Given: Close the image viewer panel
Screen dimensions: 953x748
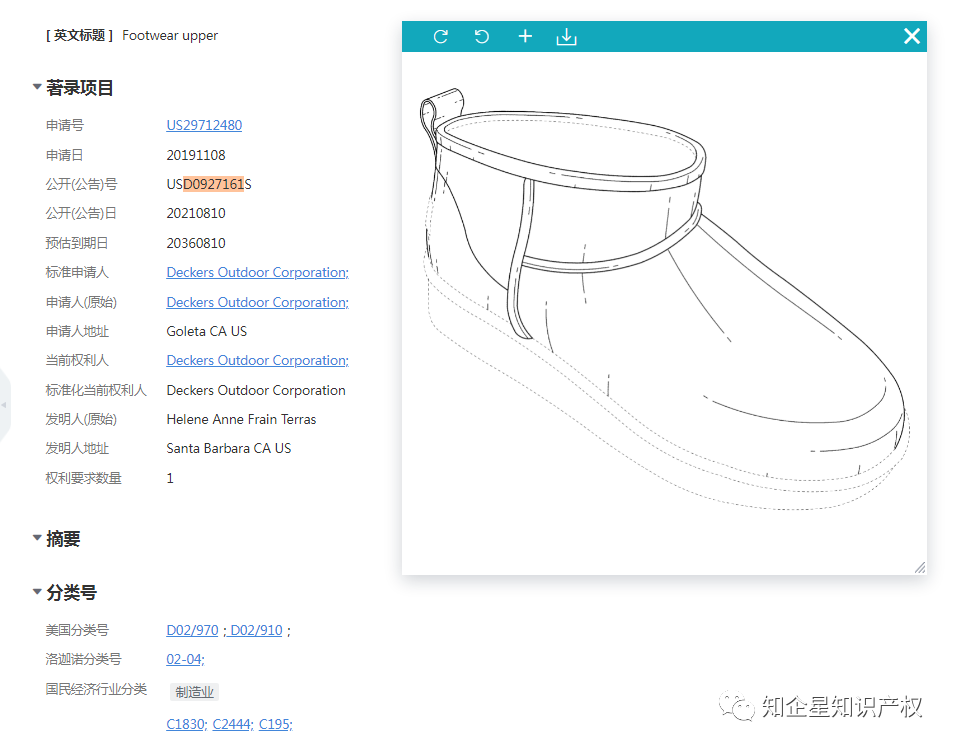Looking at the screenshot, I should coord(912,36).
